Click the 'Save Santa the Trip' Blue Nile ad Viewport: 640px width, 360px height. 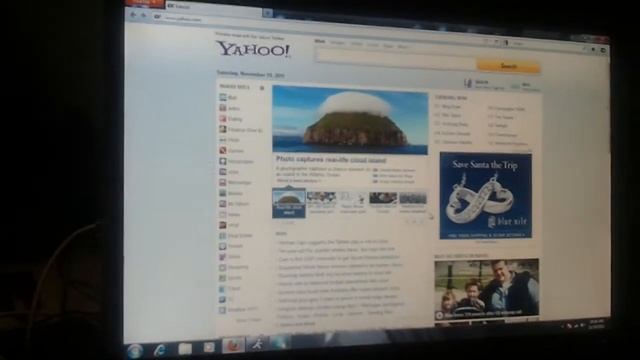point(486,196)
